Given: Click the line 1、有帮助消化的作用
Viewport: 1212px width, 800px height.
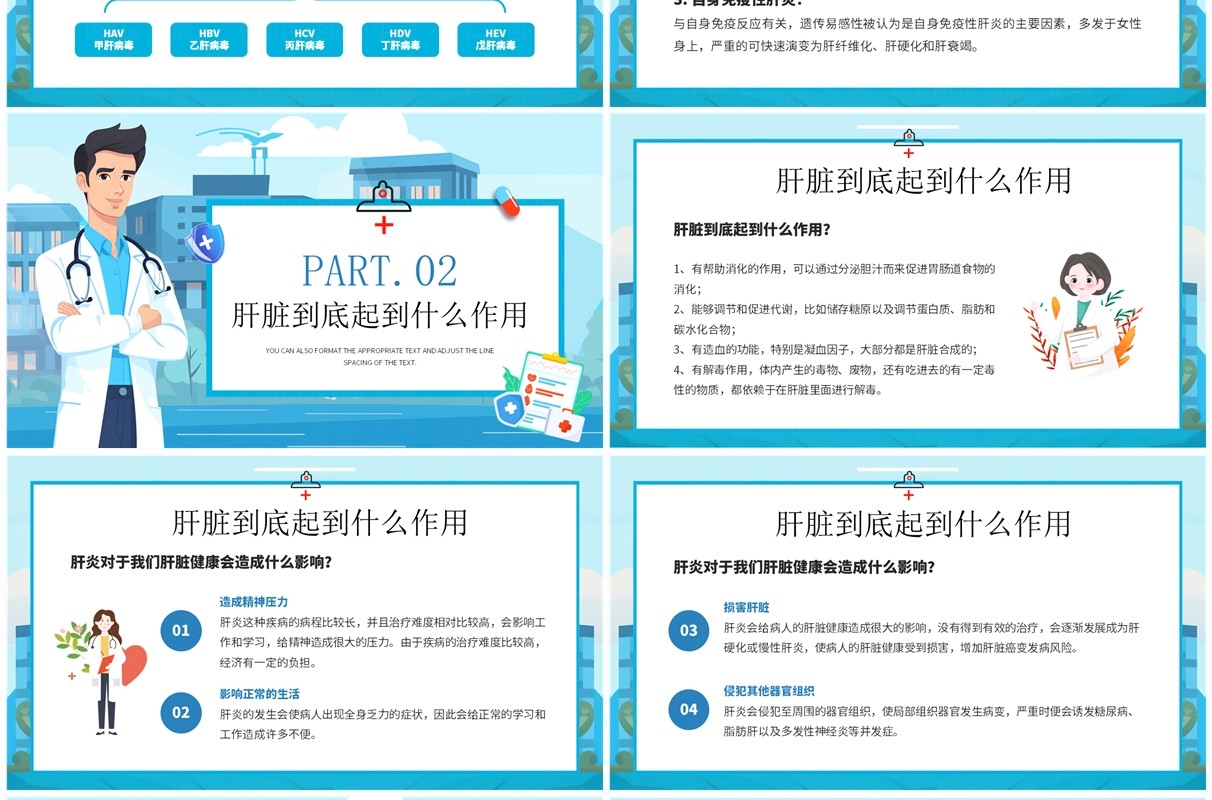Looking at the screenshot, I should coord(835,278).
